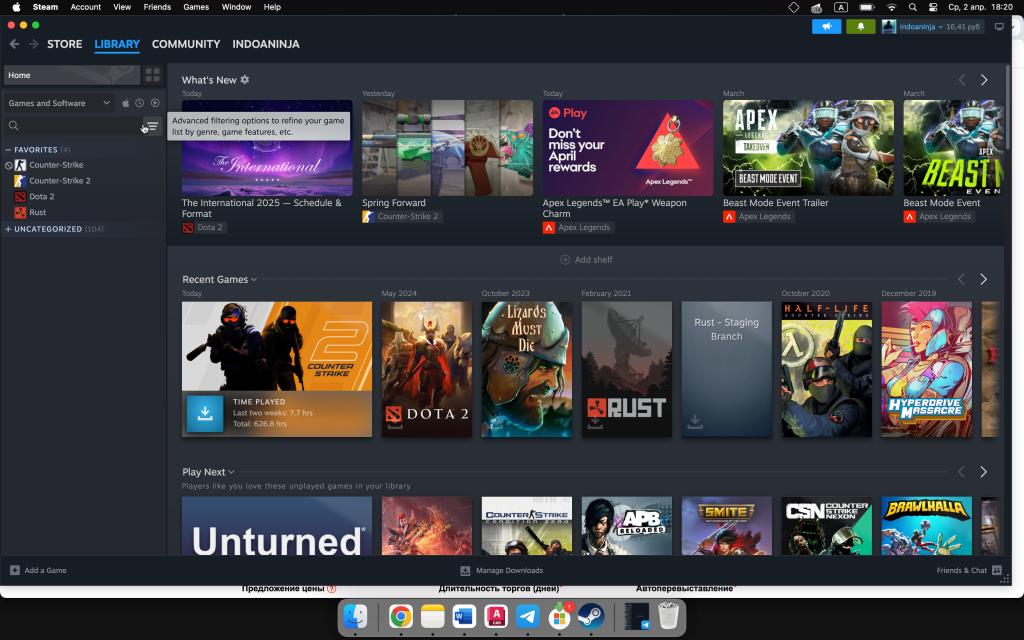
Task: Click the green notifications bell icon
Action: [x=860, y=26]
